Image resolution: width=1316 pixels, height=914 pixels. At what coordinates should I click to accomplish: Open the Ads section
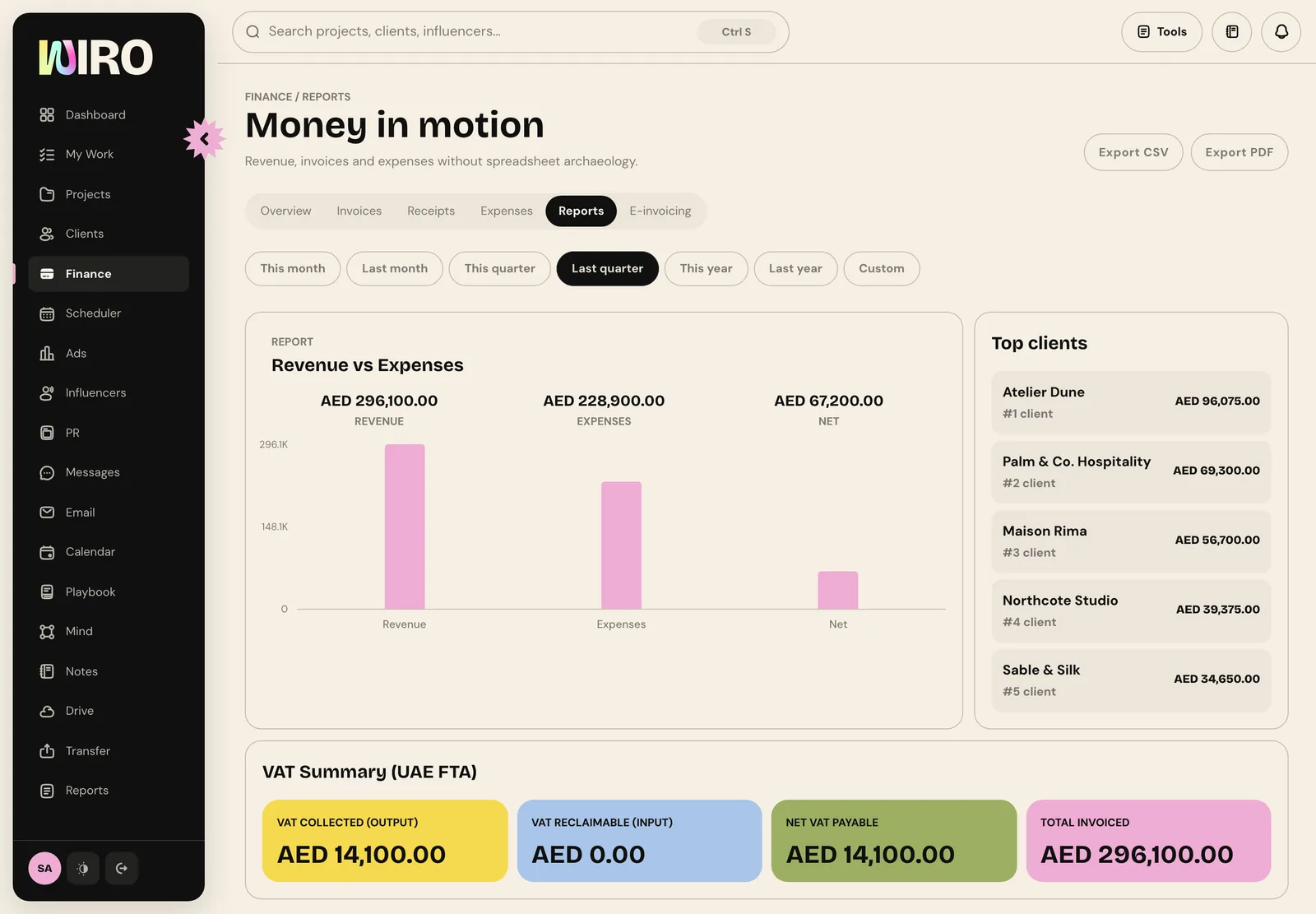[109, 353]
